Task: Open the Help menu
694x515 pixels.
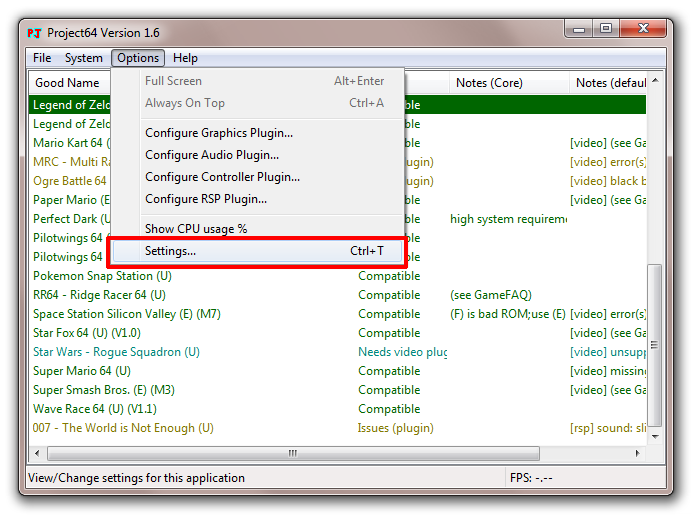Action: point(185,58)
